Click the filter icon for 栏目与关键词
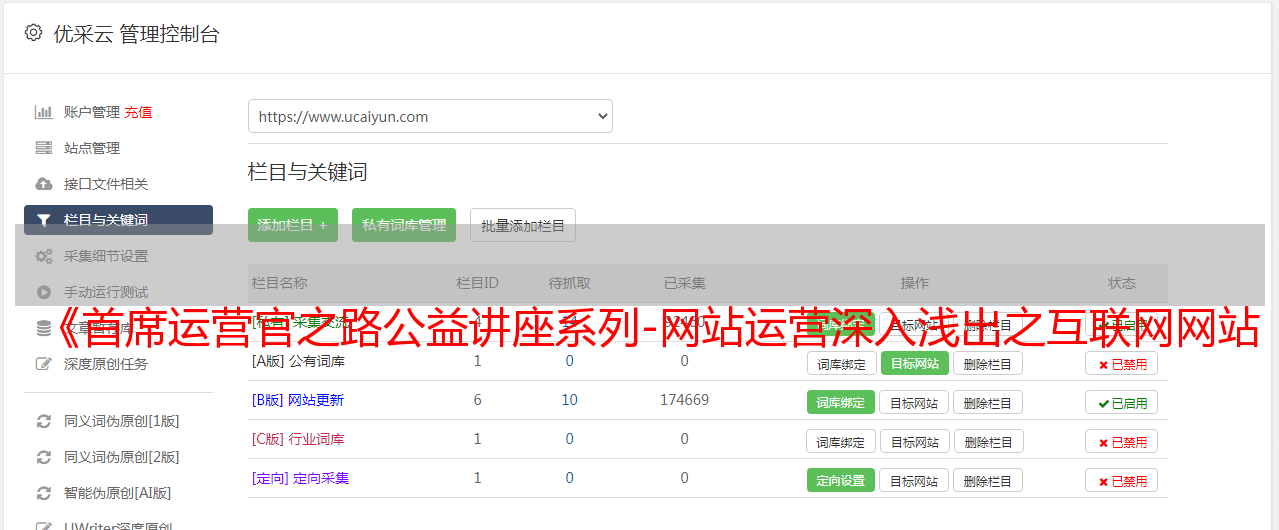Image resolution: width=1279 pixels, height=530 pixels. click(x=44, y=220)
